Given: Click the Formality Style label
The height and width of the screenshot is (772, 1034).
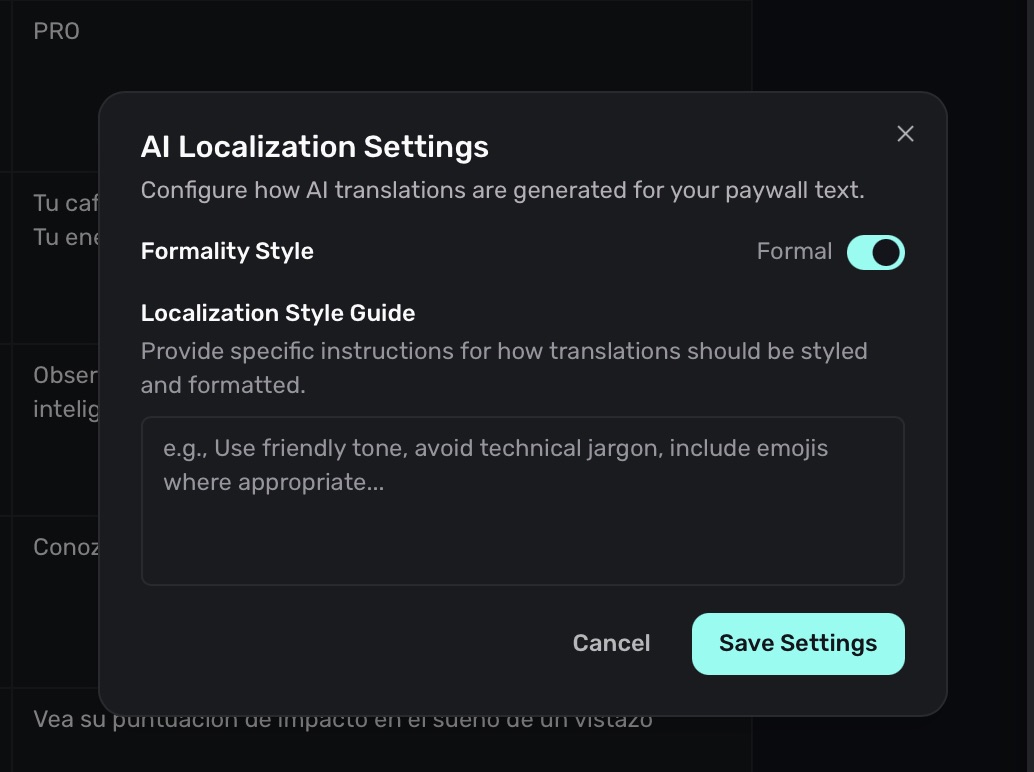Looking at the screenshot, I should (226, 251).
